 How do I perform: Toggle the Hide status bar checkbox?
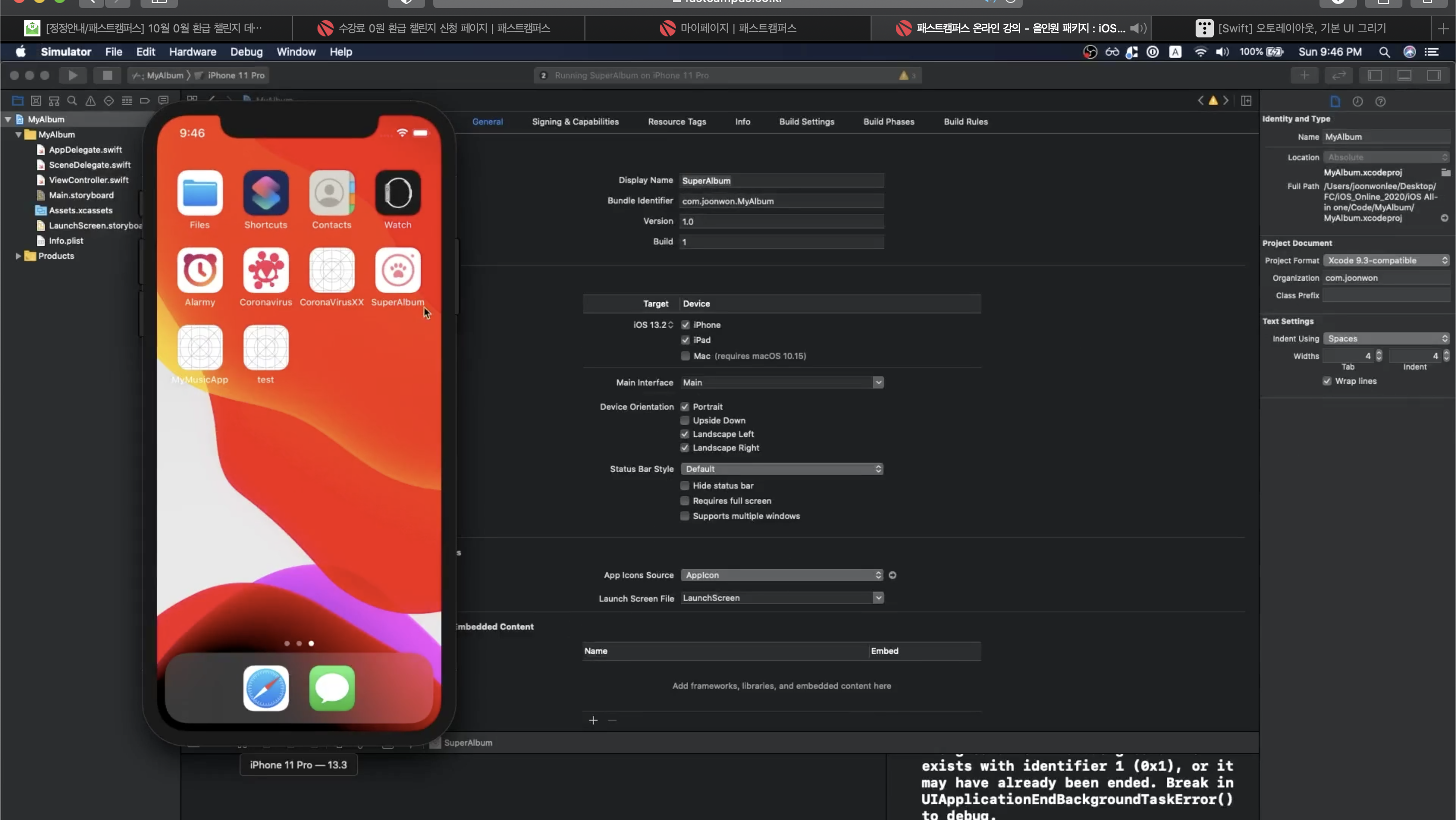pos(685,485)
